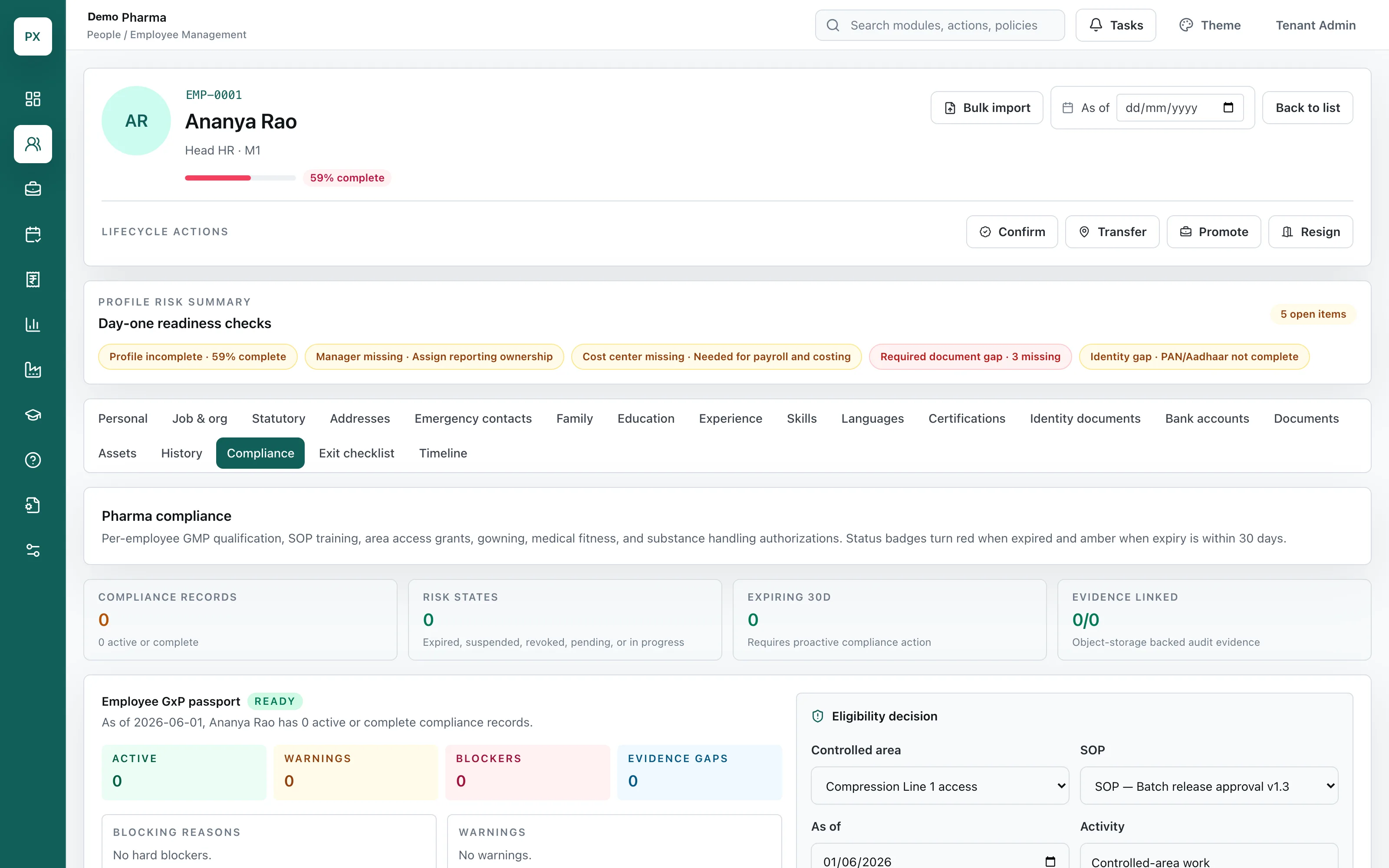Click the 5 open items badge

click(x=1313, y=314)
